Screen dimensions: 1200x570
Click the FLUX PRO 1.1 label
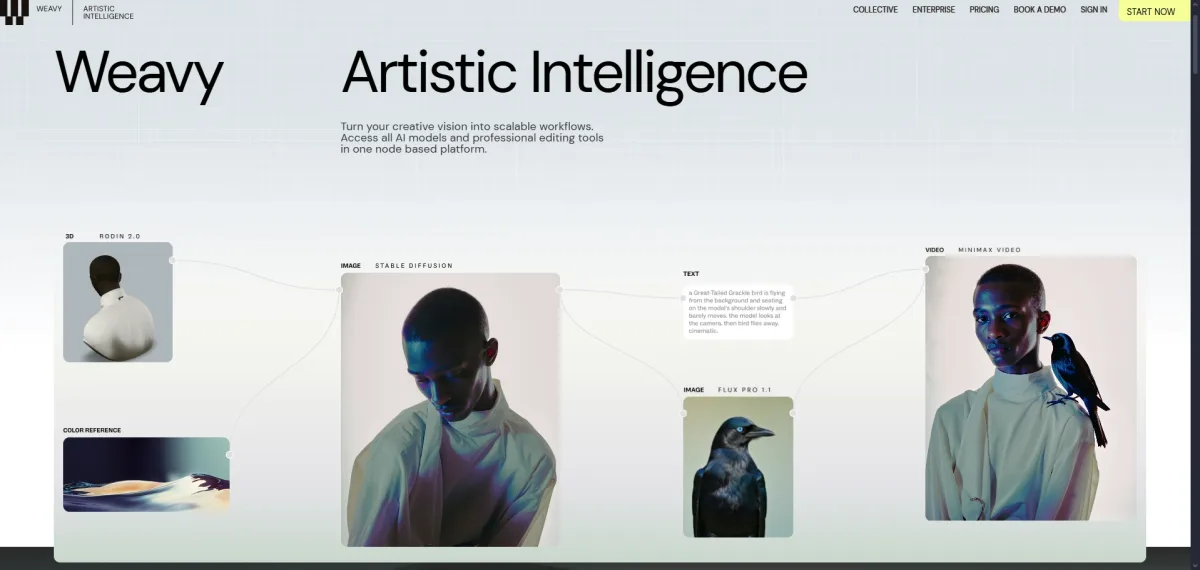(745, 390)
